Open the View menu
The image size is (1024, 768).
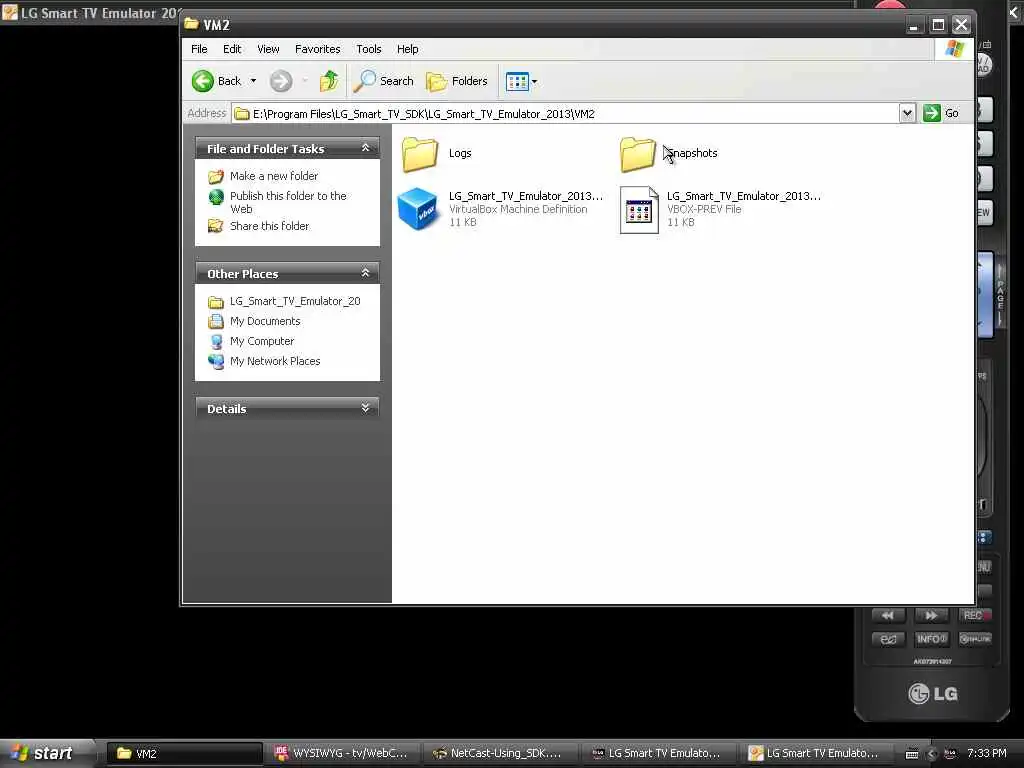pos(268,49)
